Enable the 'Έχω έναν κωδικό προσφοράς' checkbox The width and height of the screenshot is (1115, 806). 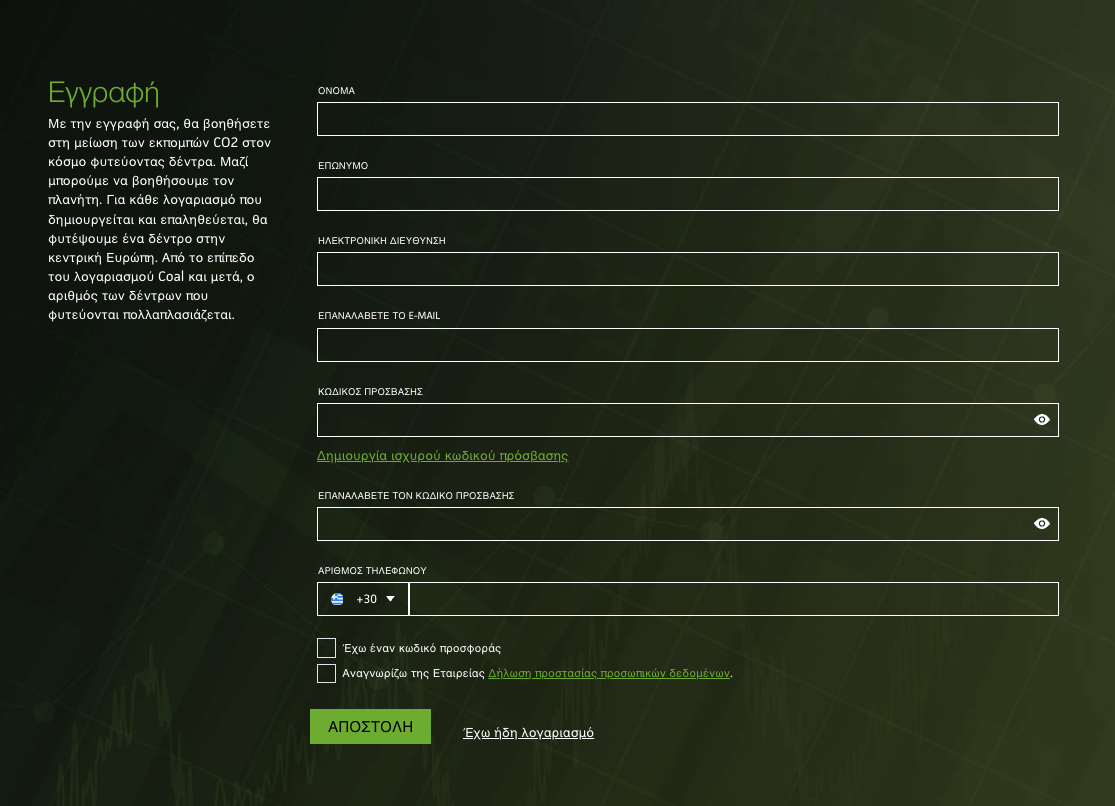click(x=326, y=647)
